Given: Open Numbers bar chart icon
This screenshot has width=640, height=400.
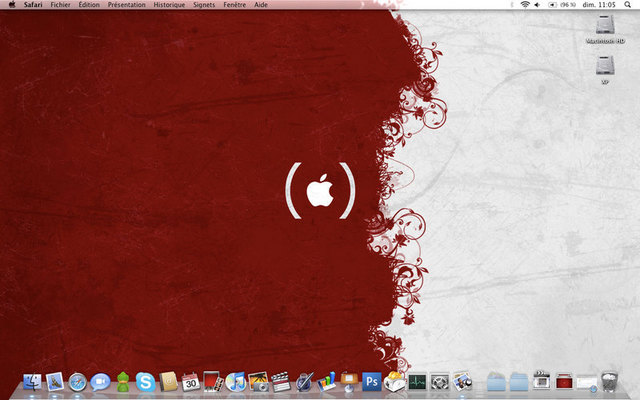Looking at the screenshot, I should 327,382.
